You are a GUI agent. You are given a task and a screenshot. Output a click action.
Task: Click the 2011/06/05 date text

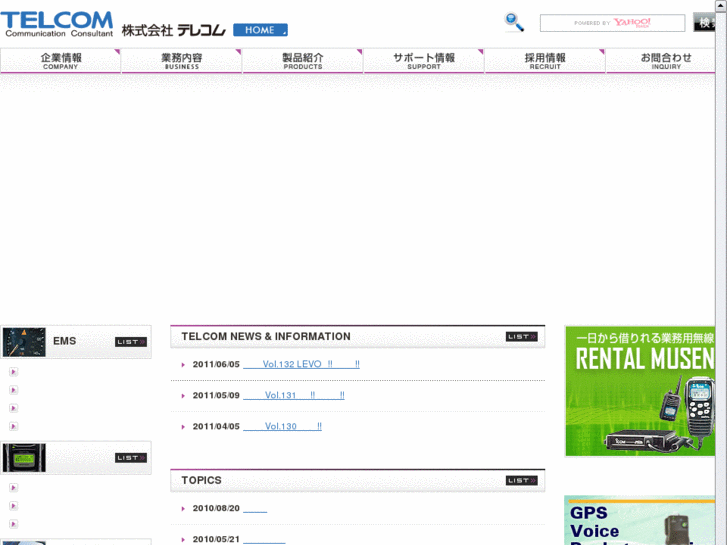[216, 365]
